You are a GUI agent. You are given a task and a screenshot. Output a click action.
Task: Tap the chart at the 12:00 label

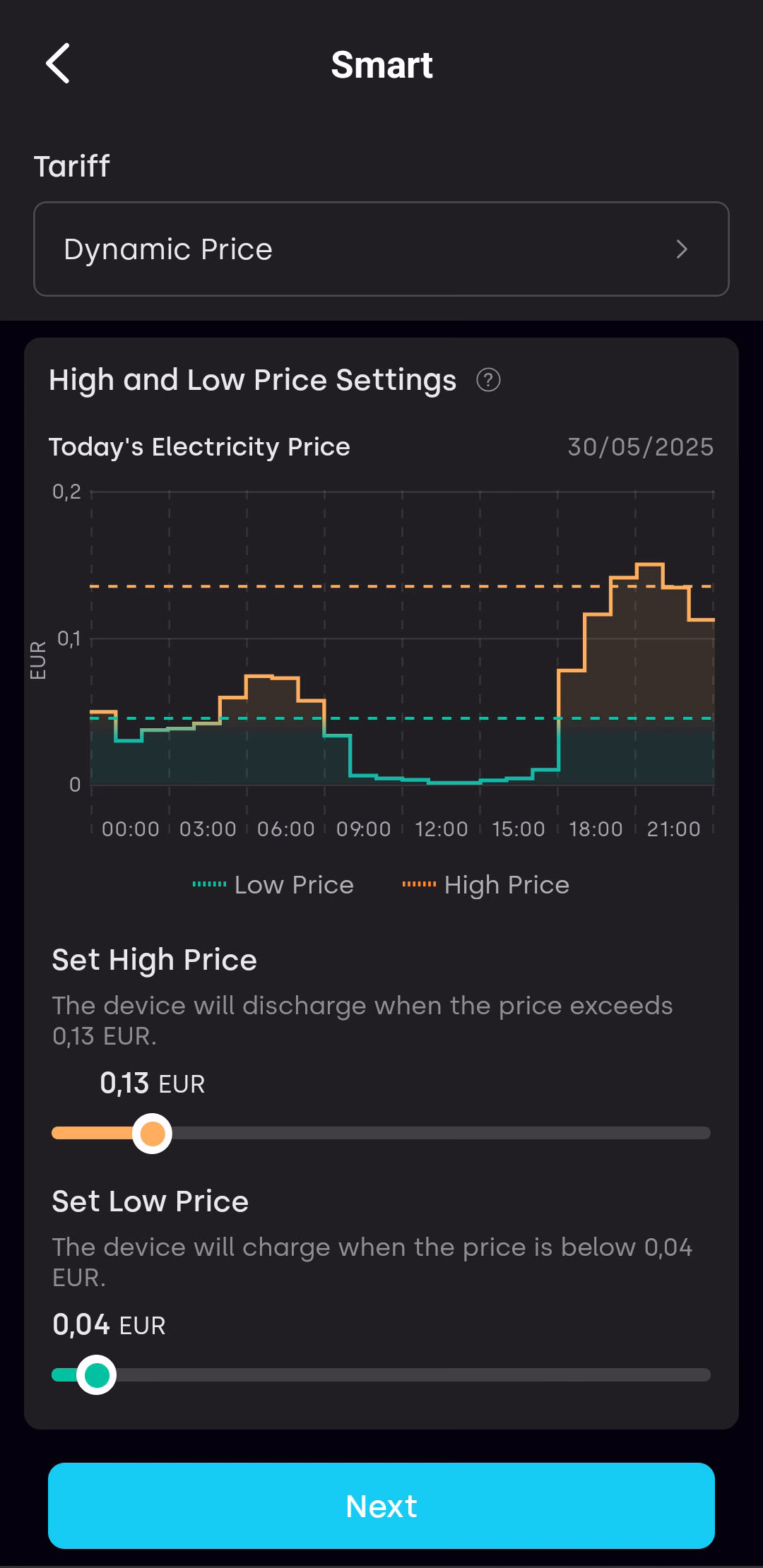click(x=442, y=828)
